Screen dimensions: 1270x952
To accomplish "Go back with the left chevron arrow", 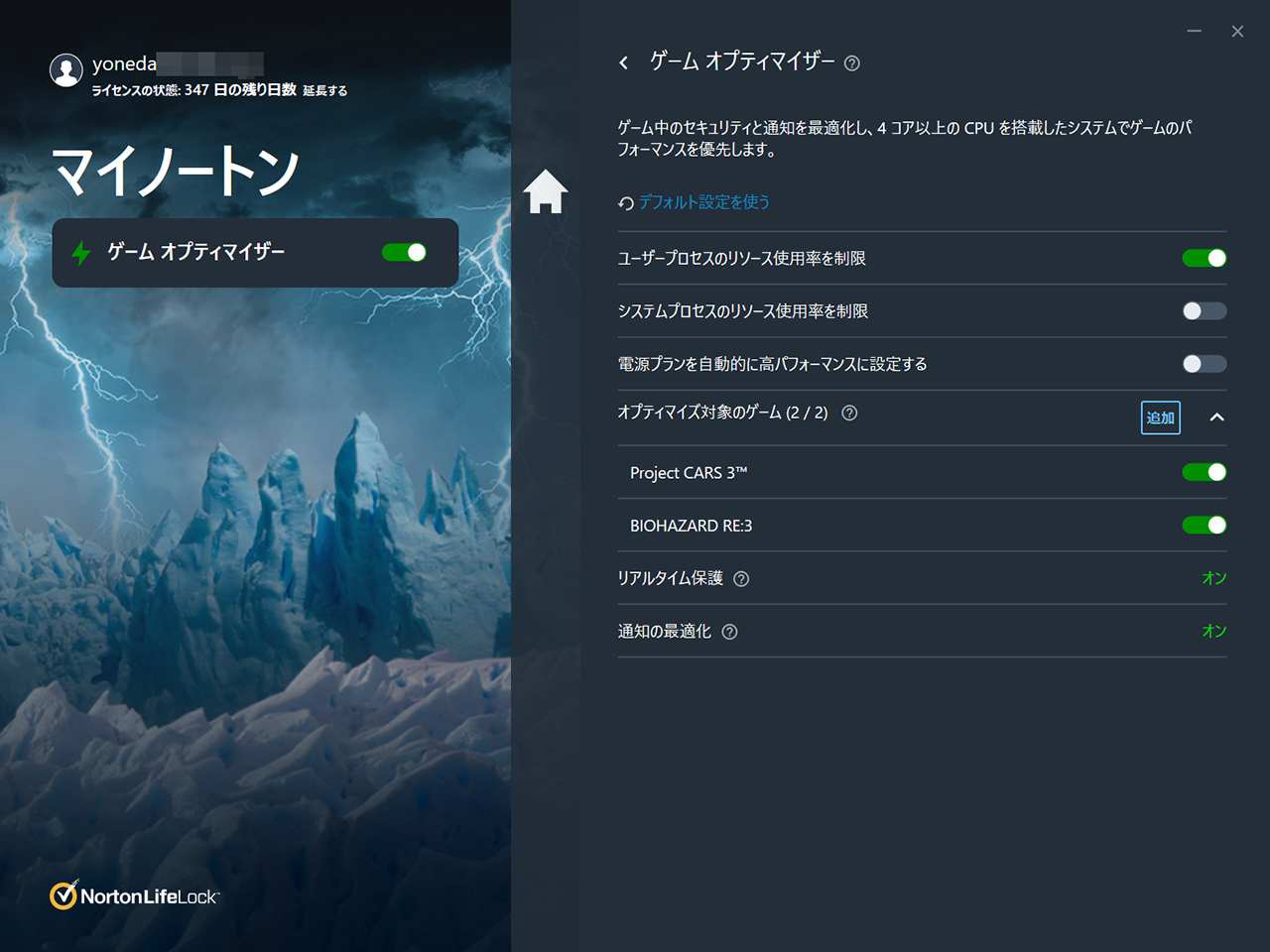I will click(x=623, y=62).
